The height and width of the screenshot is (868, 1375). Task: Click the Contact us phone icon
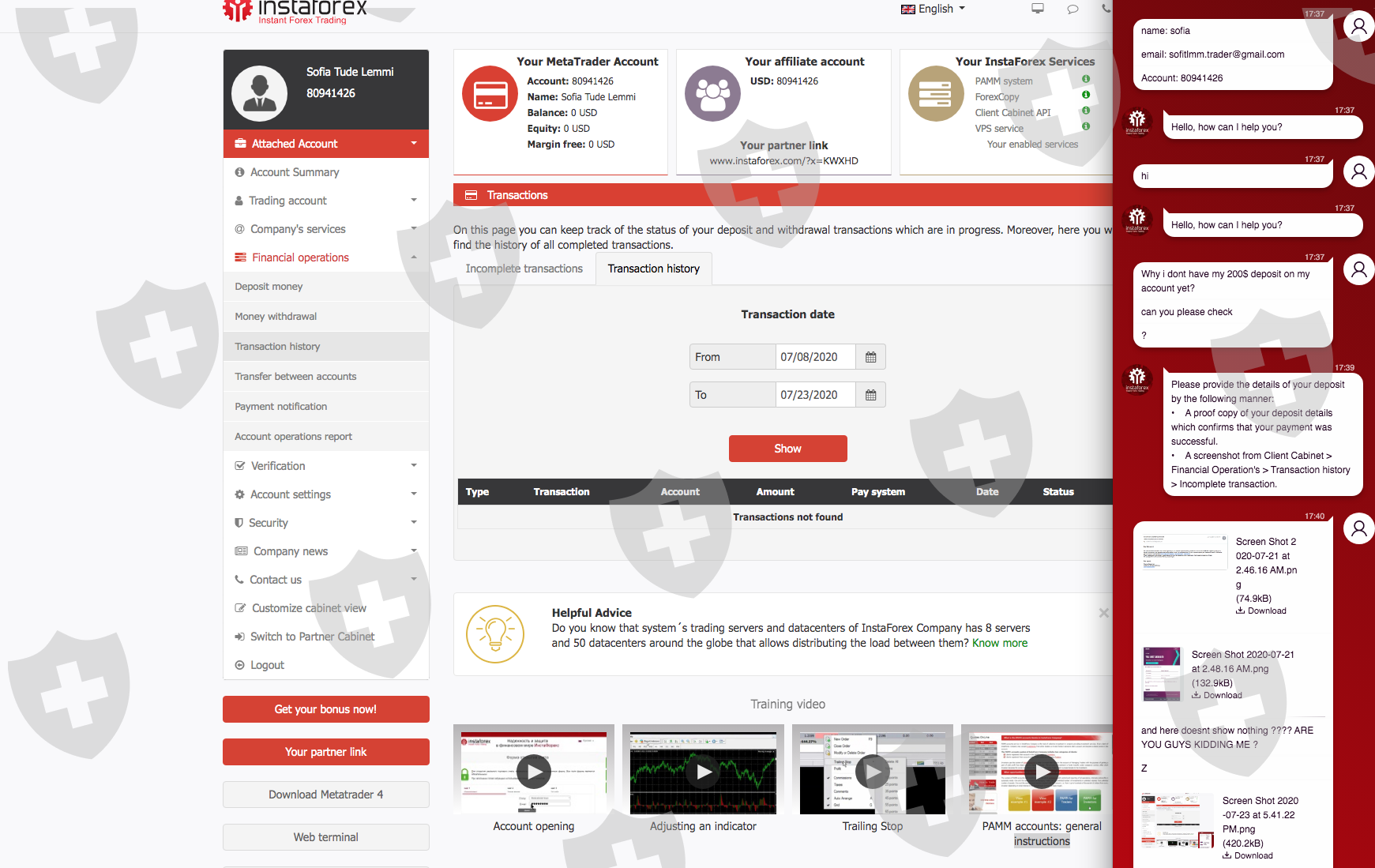[x=239, y=580]
